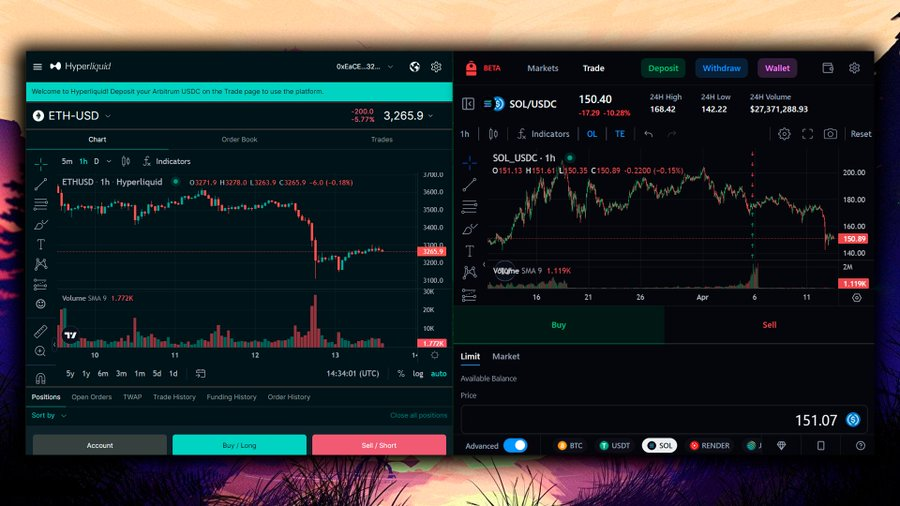Open the Indicators panel on the ETHUSD chart
This screenshot has height=506, width=900.
tap(166, 161)
